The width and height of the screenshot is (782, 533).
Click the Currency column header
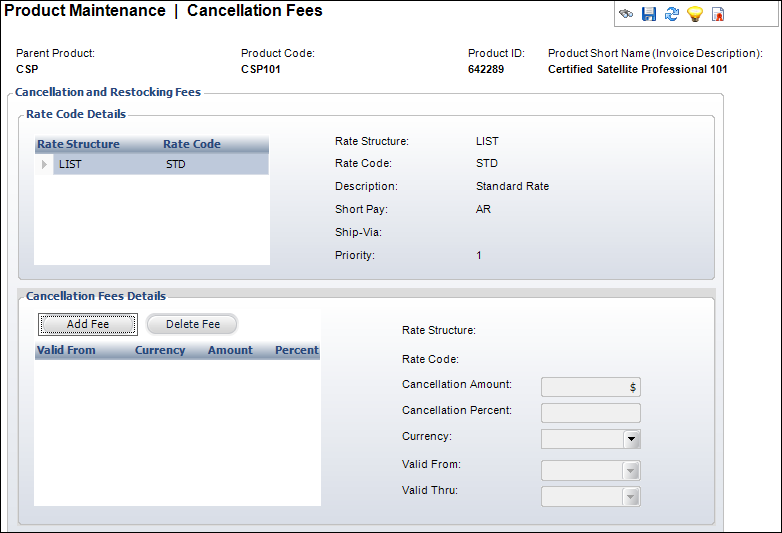pos(160,350)
